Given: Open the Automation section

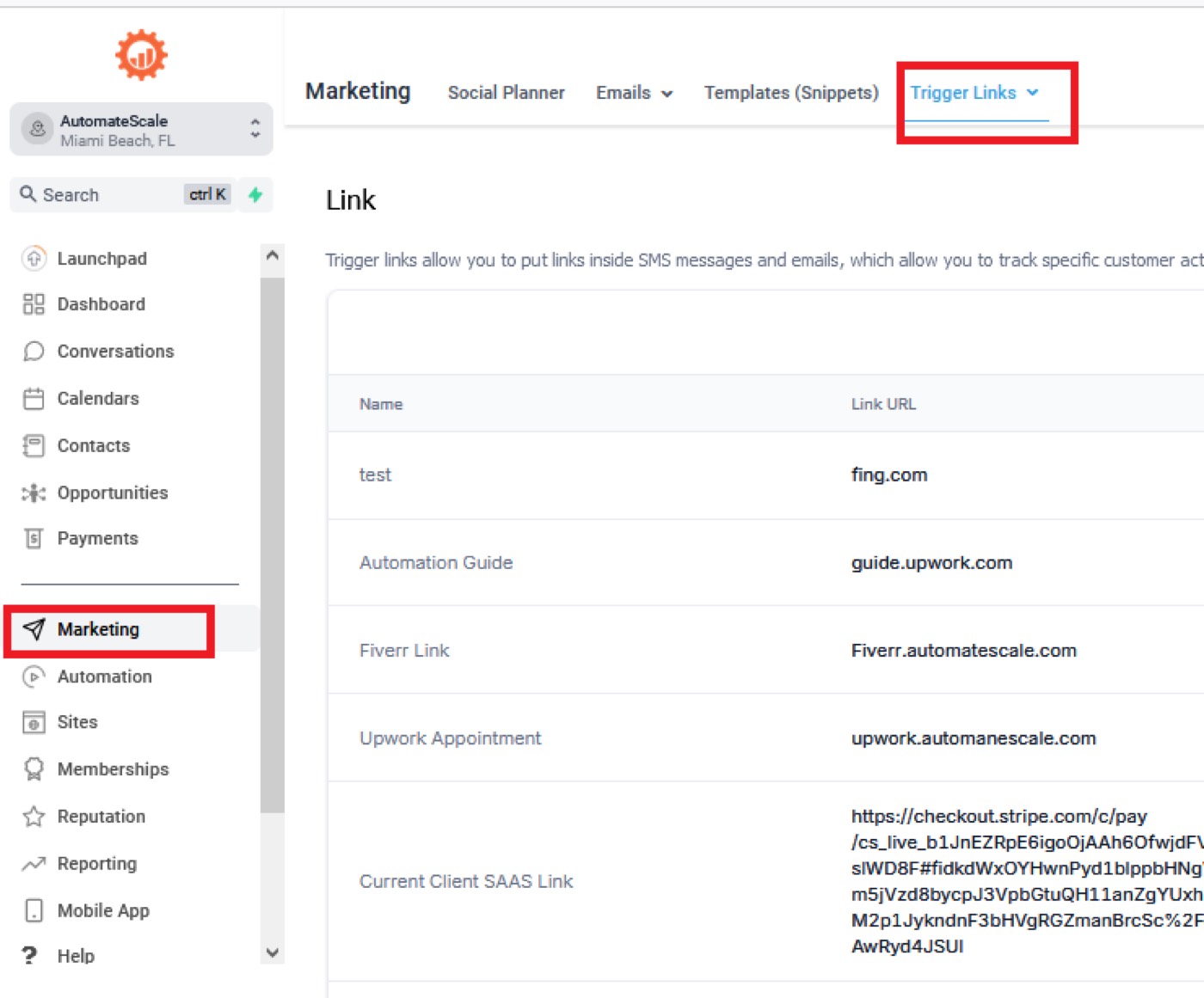Looking at the screenshot, I should pos(105,677).
